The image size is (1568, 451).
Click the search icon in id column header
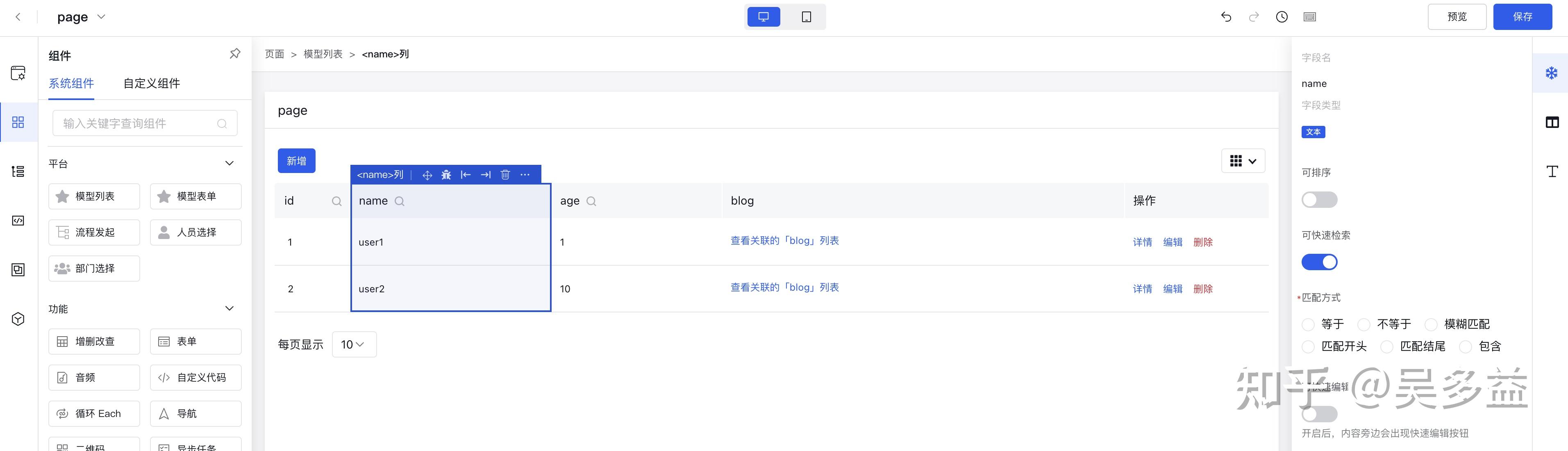(336, 201)
